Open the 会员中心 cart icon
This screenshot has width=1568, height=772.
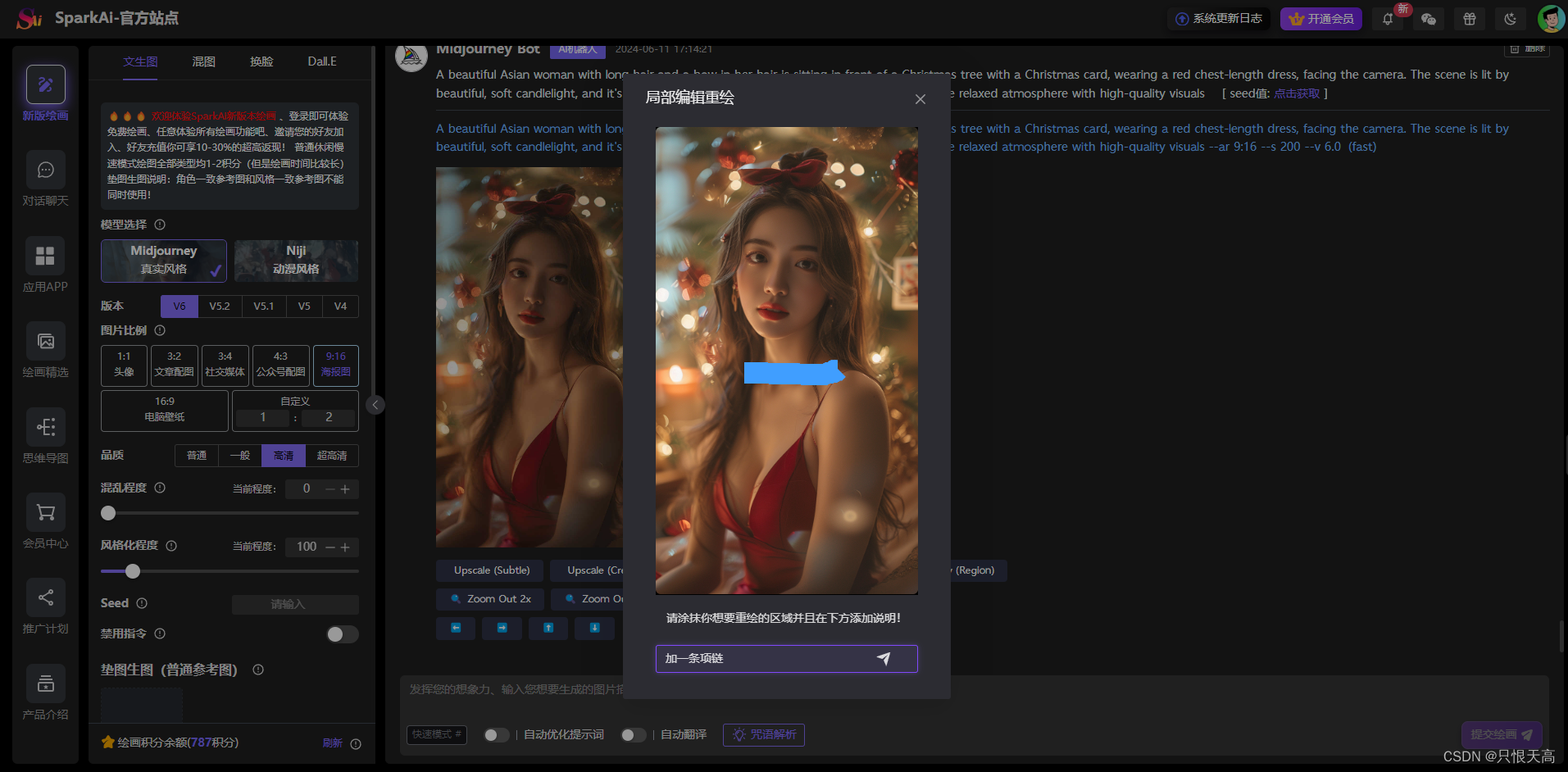pyautogui.click(x=46, y=512)
